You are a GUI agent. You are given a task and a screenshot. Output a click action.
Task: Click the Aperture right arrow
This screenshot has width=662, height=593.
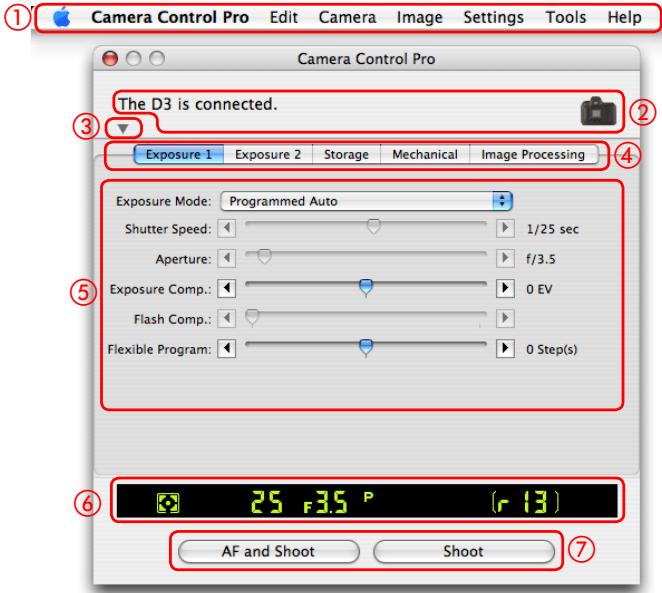coord(505,258)
